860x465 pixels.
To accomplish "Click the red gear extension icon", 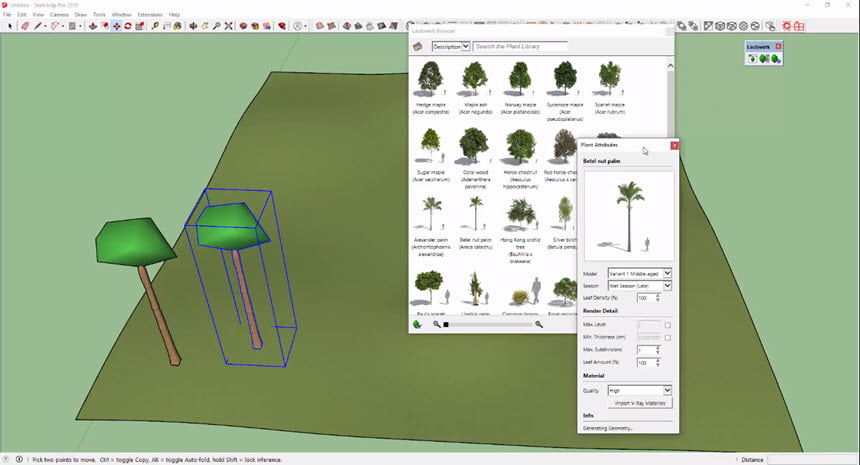I will (x=787, y=26).
